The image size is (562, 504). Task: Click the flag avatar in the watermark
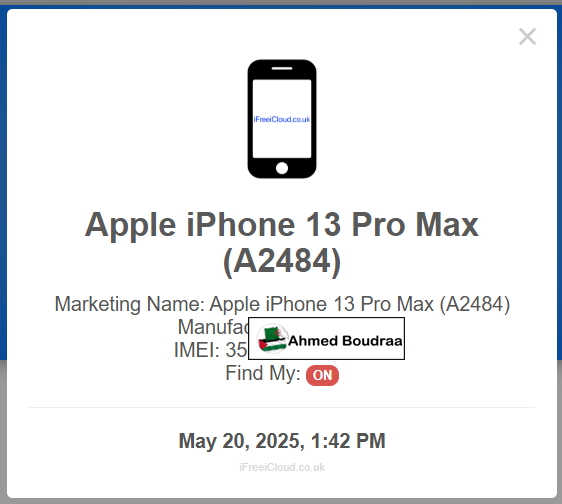point(272,339)
